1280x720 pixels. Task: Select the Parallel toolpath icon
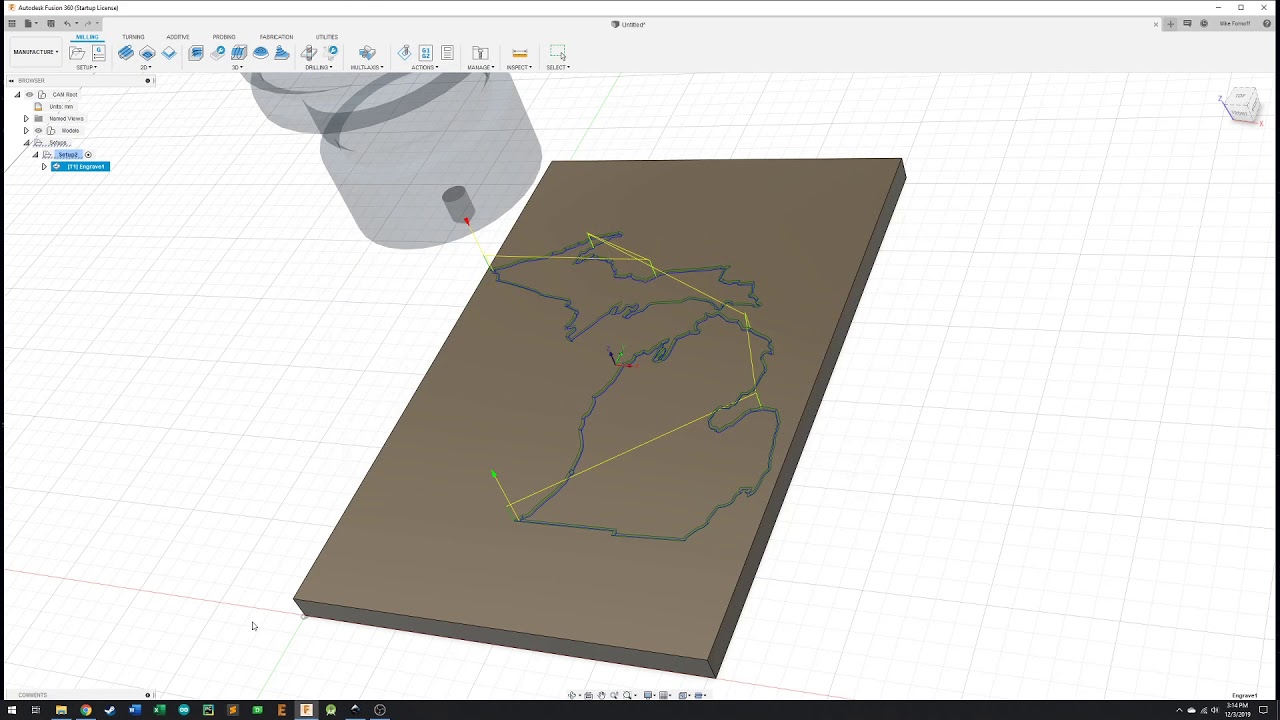click(239, 53)
